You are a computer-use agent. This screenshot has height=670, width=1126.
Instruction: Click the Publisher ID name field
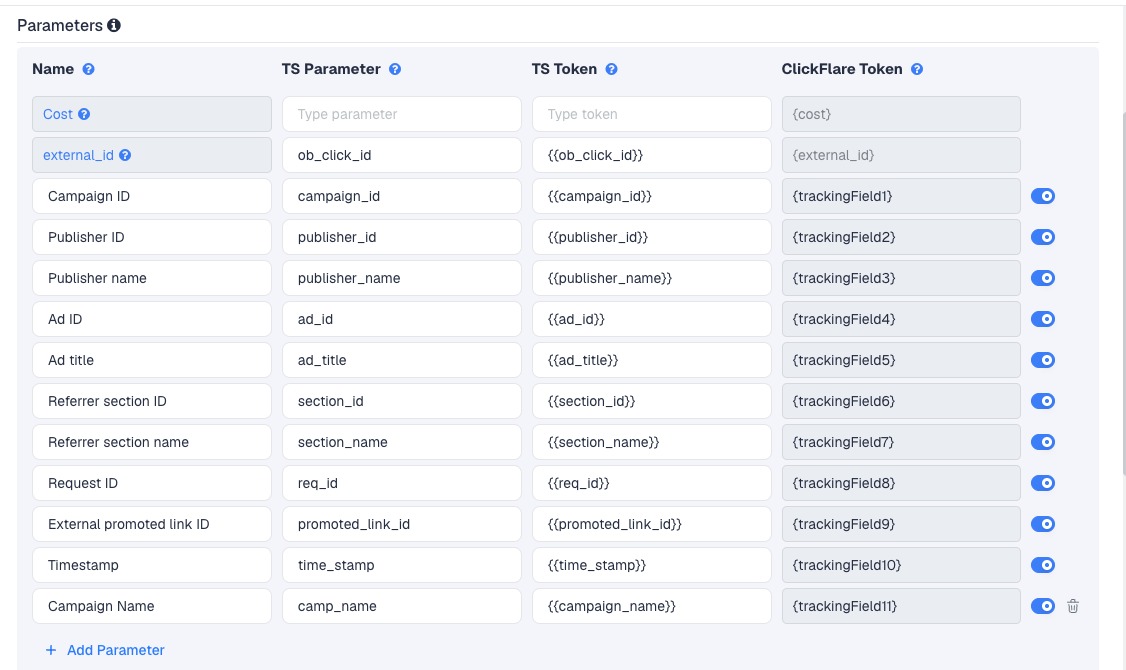point(152,237)
